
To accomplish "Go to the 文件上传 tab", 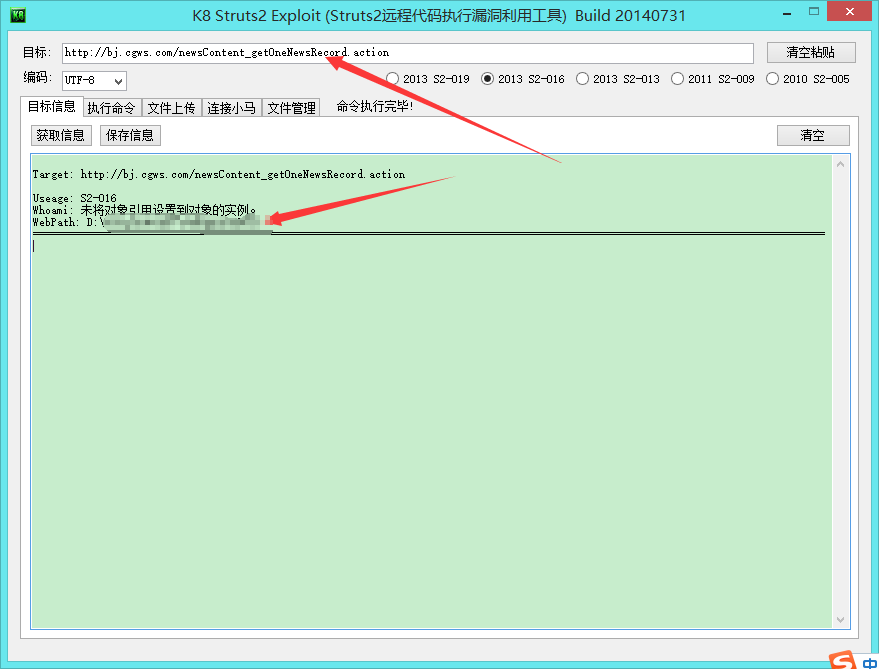I will point(172,108).
